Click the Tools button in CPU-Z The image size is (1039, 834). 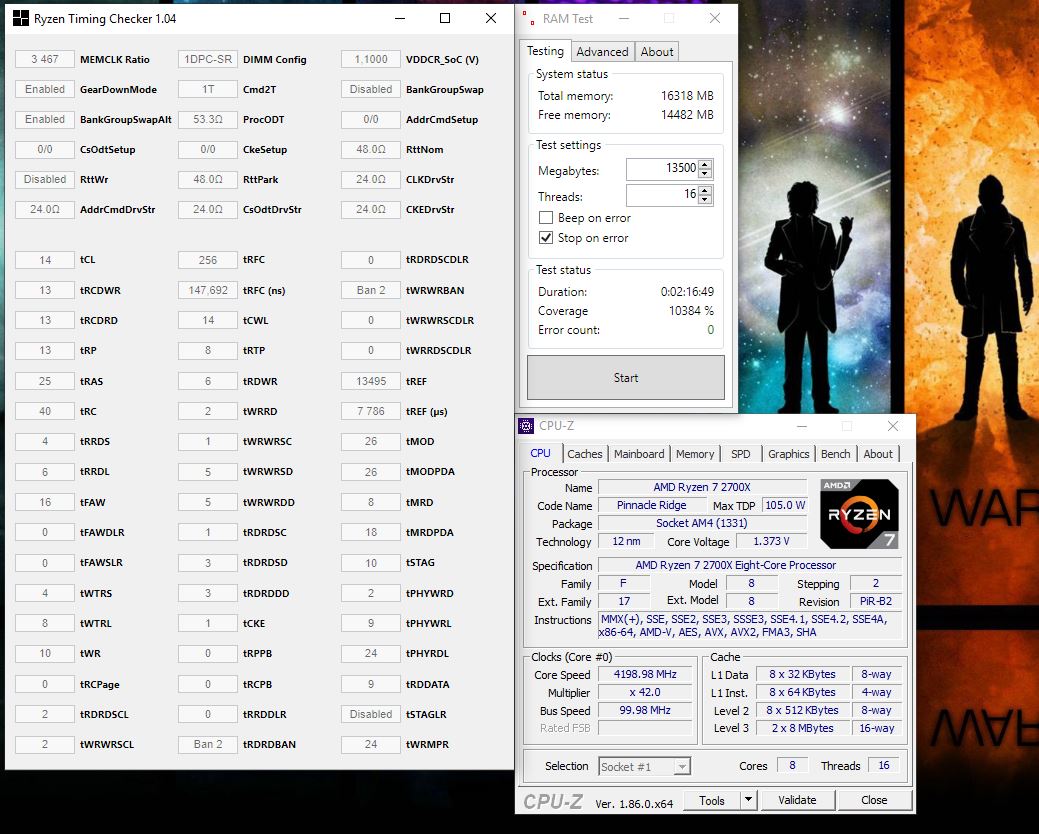(712, 800)
